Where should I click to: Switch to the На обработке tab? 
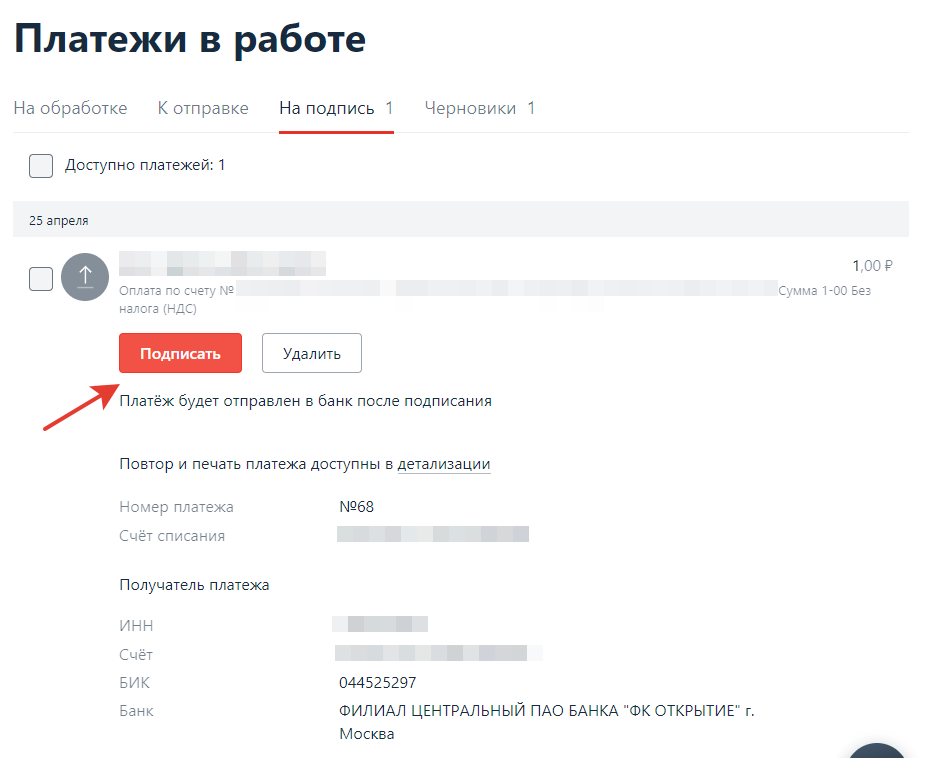click(x=70, y=108)
